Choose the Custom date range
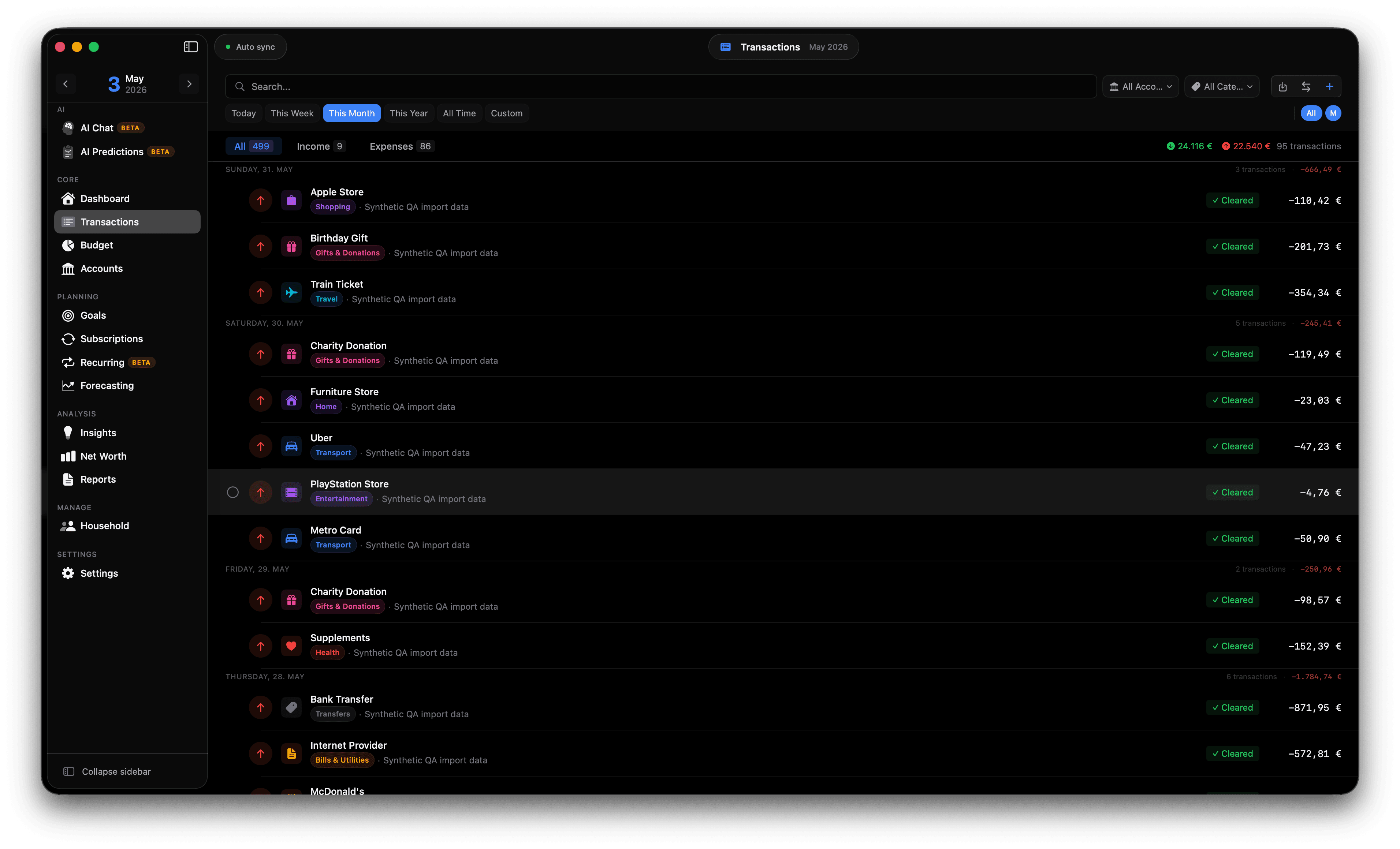 (x=506, y=113)
